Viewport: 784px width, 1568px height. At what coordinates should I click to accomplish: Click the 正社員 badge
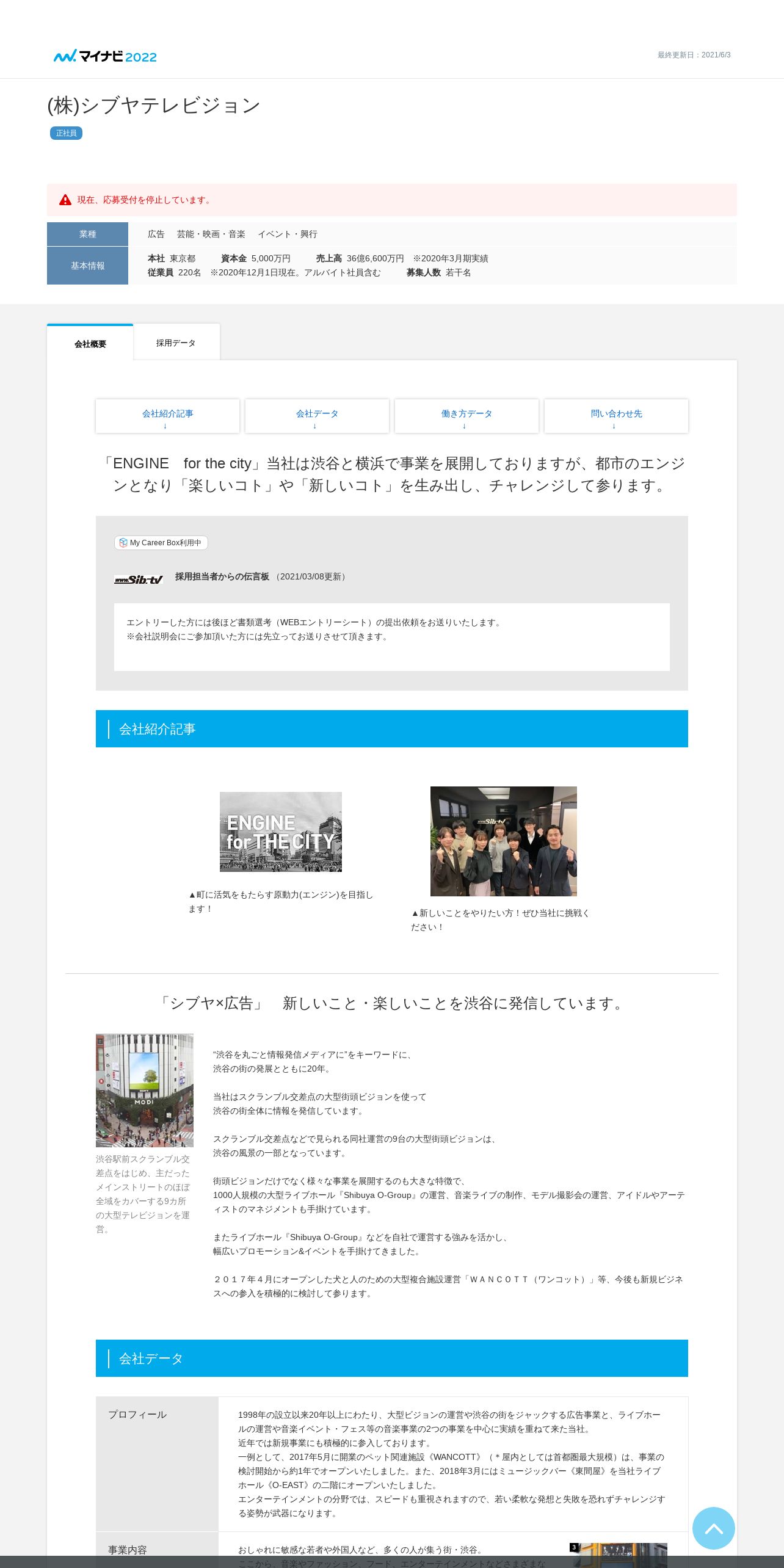point(66,133)
